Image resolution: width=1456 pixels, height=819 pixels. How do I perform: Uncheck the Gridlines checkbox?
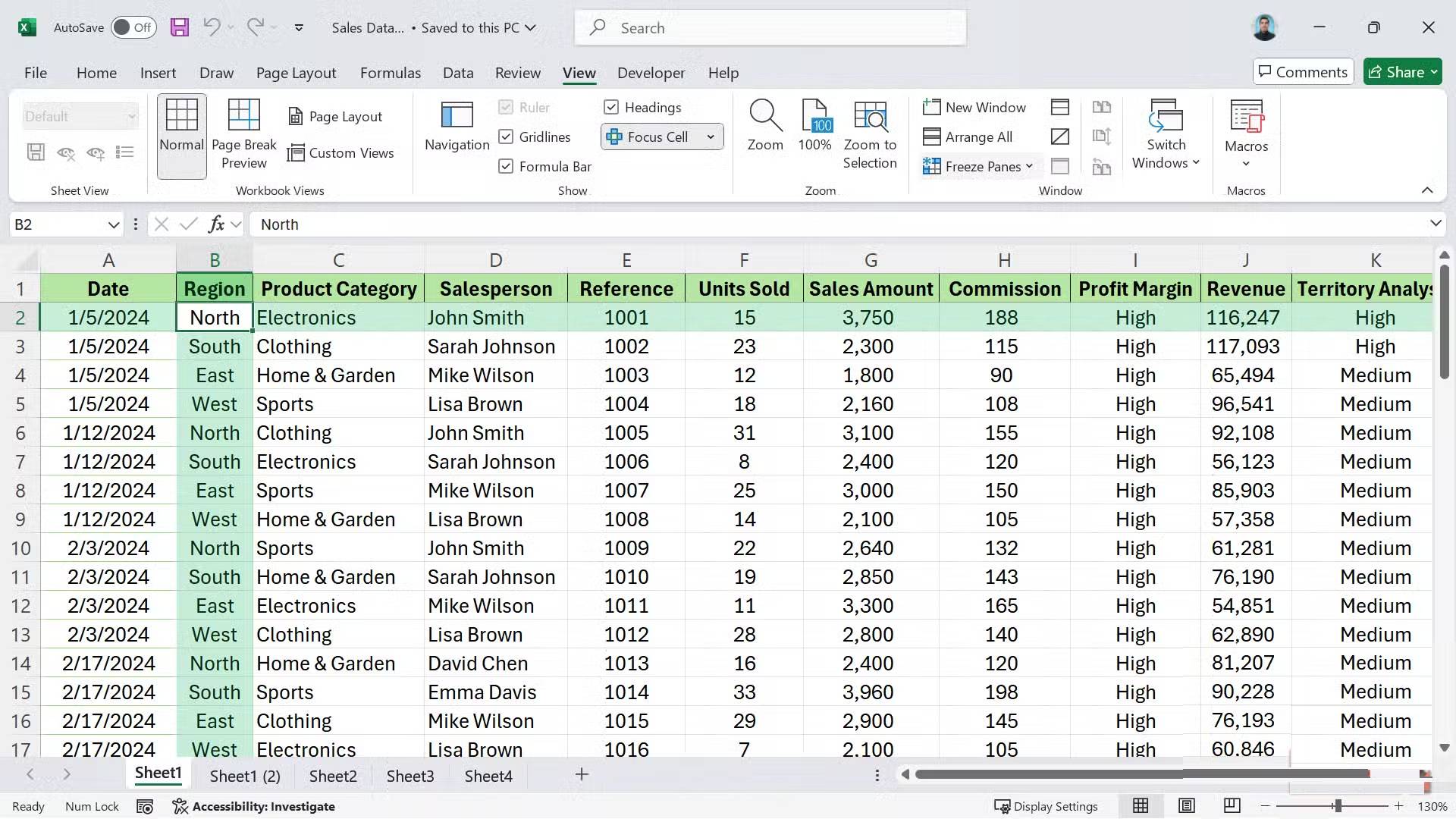pos(506,136)
